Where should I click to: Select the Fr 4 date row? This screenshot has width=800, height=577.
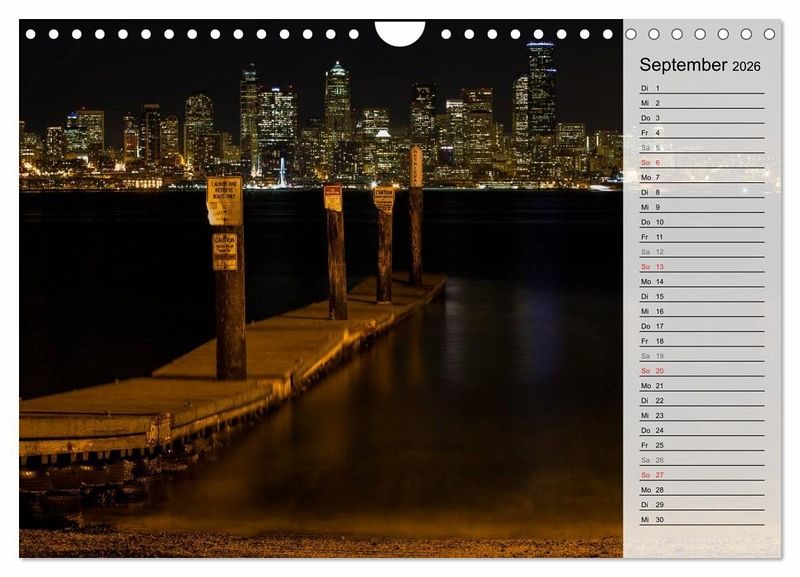point(701,133)
